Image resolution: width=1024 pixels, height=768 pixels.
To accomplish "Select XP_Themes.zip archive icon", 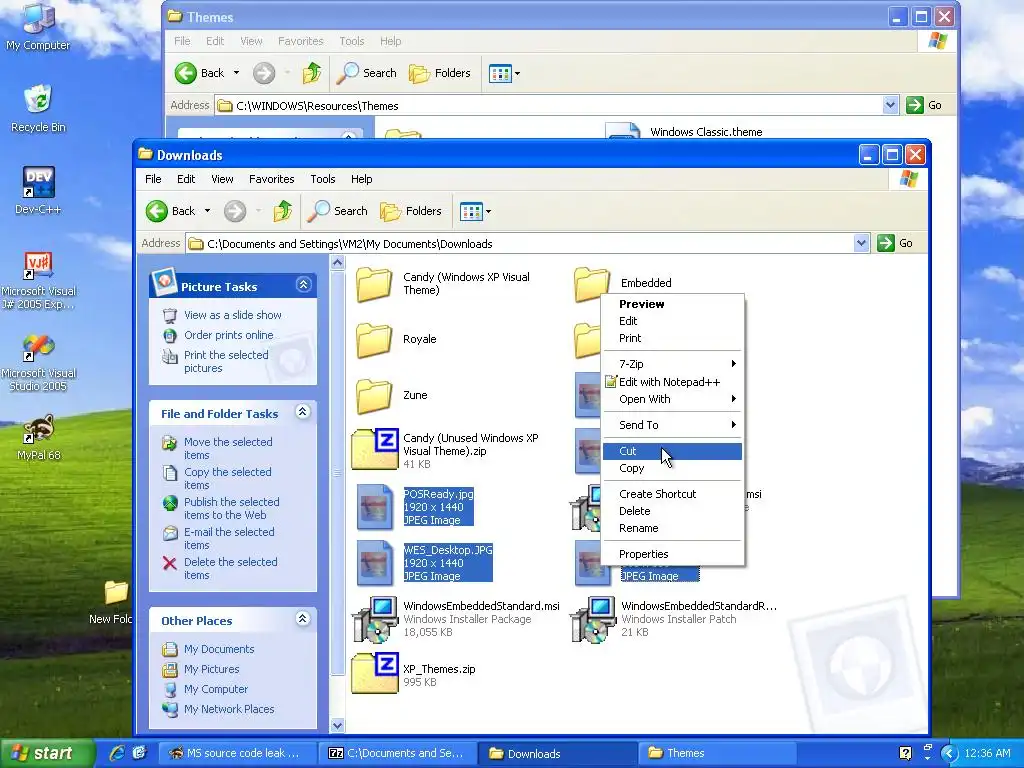I will pyautogui.click(x=374, y=673).
